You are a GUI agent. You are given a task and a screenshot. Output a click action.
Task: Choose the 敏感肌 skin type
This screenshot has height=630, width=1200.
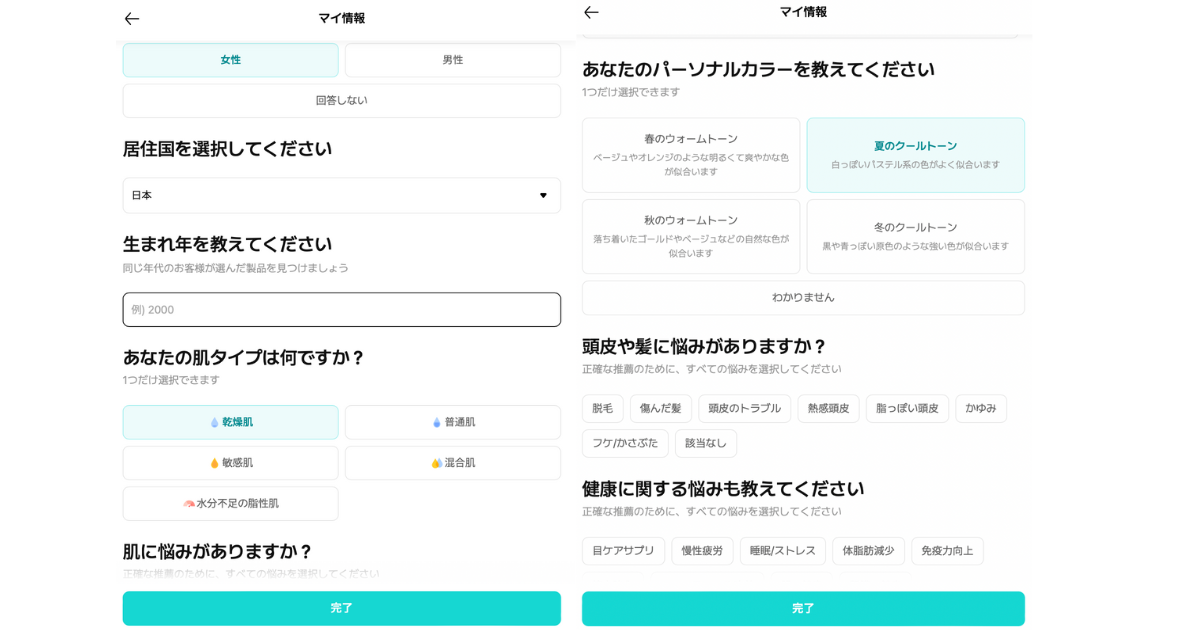point(230,463)
